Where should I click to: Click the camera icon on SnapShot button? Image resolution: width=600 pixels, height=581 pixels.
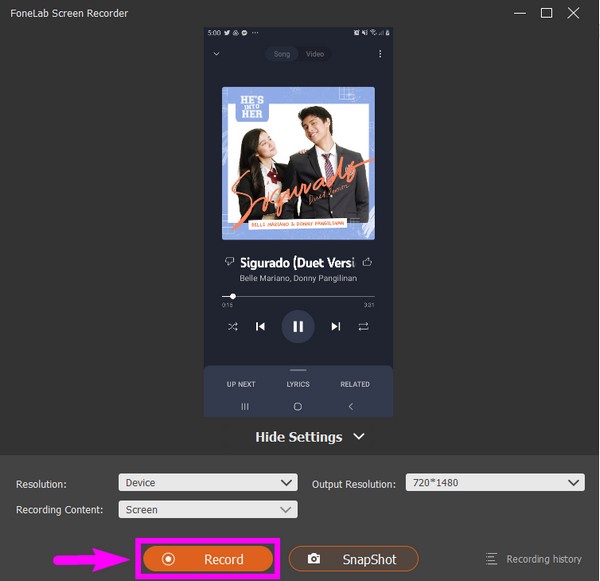point(314,559)
